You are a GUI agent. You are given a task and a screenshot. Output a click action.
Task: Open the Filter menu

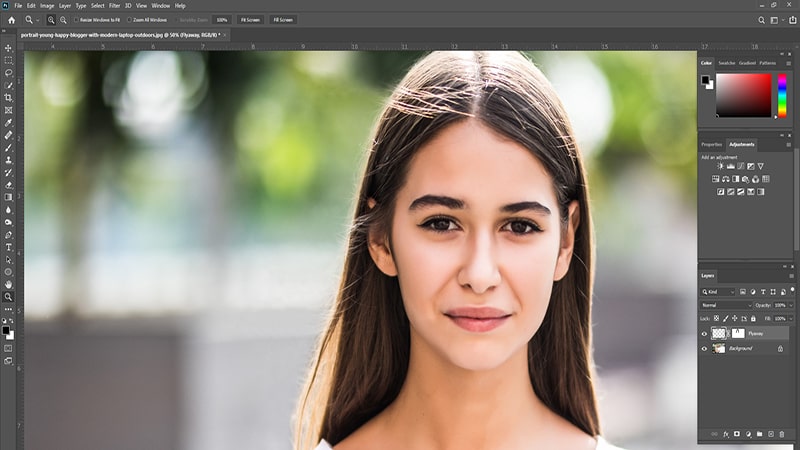click(x=115, y=5)
